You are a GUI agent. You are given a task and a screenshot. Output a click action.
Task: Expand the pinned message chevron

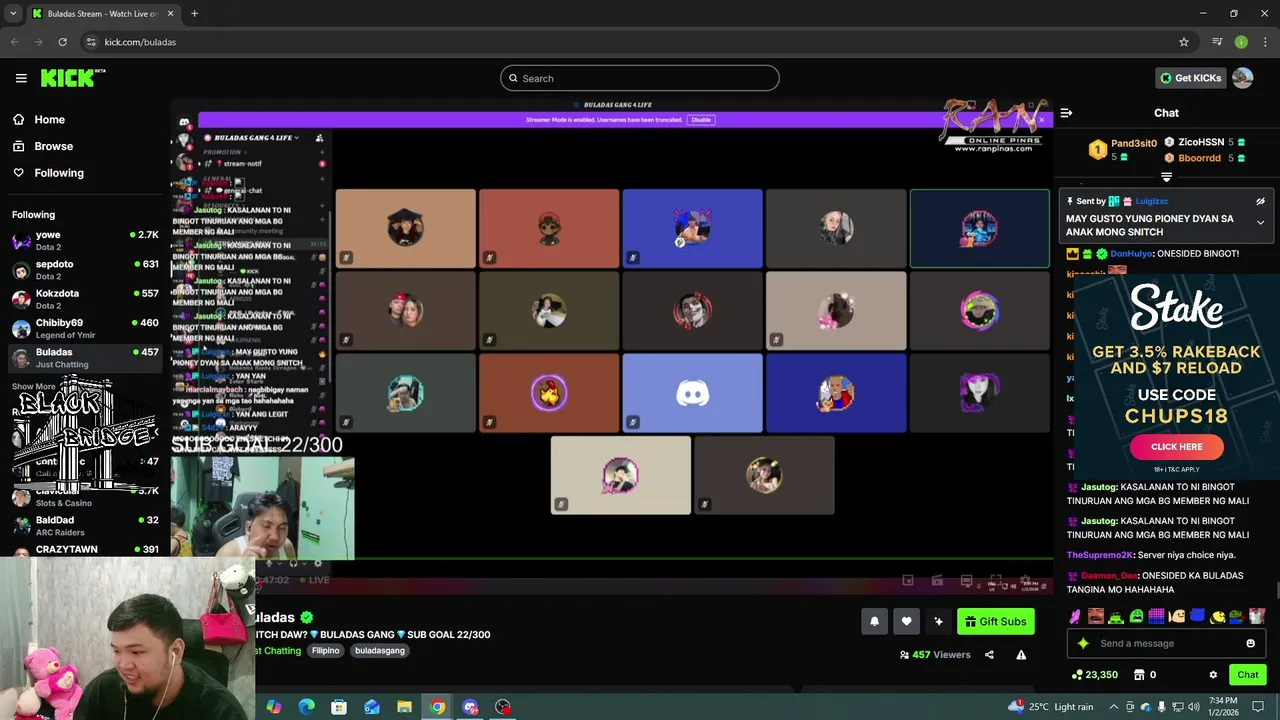[1260, 223]
